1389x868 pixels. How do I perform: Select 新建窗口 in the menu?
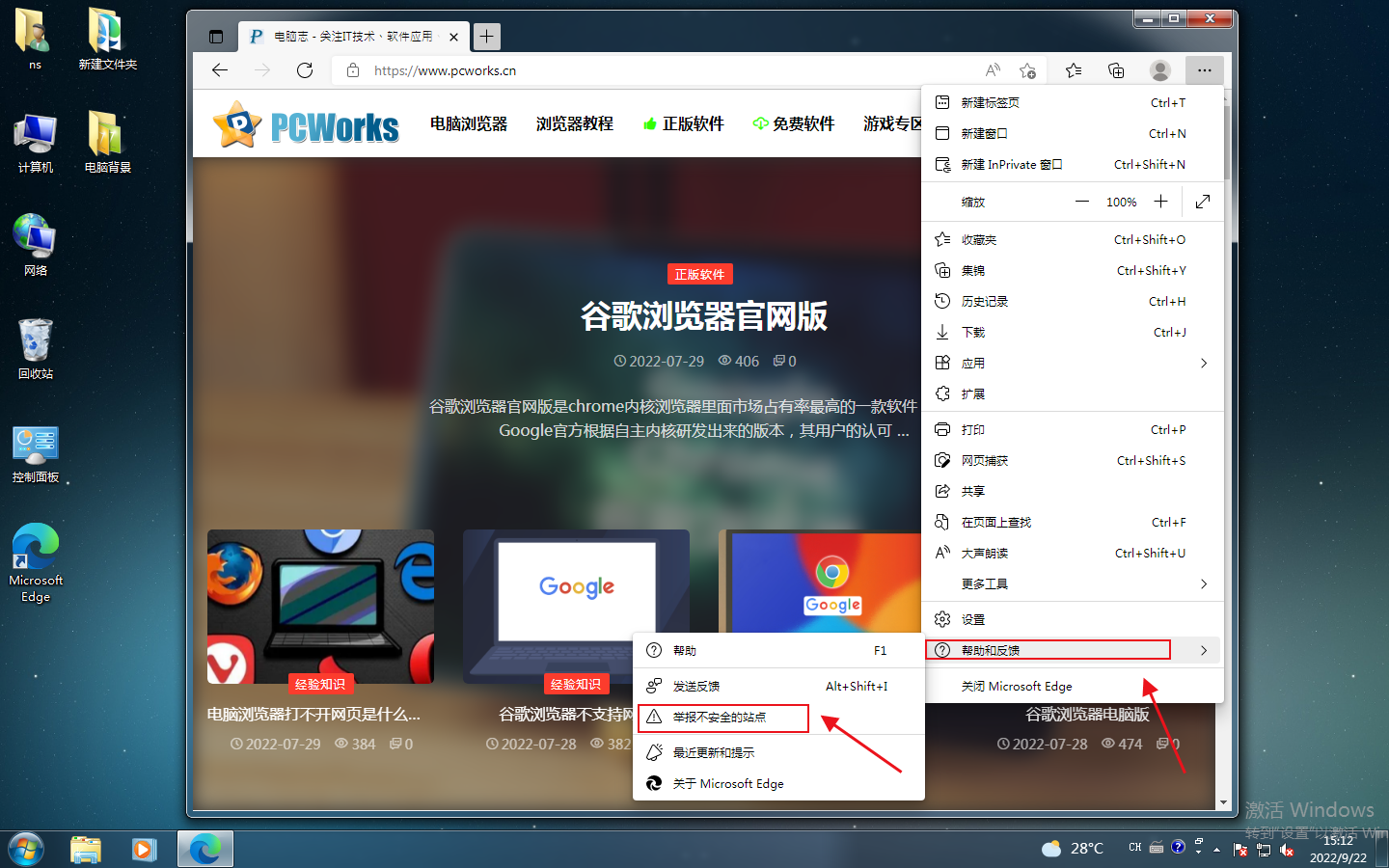tap(1073, 133)
